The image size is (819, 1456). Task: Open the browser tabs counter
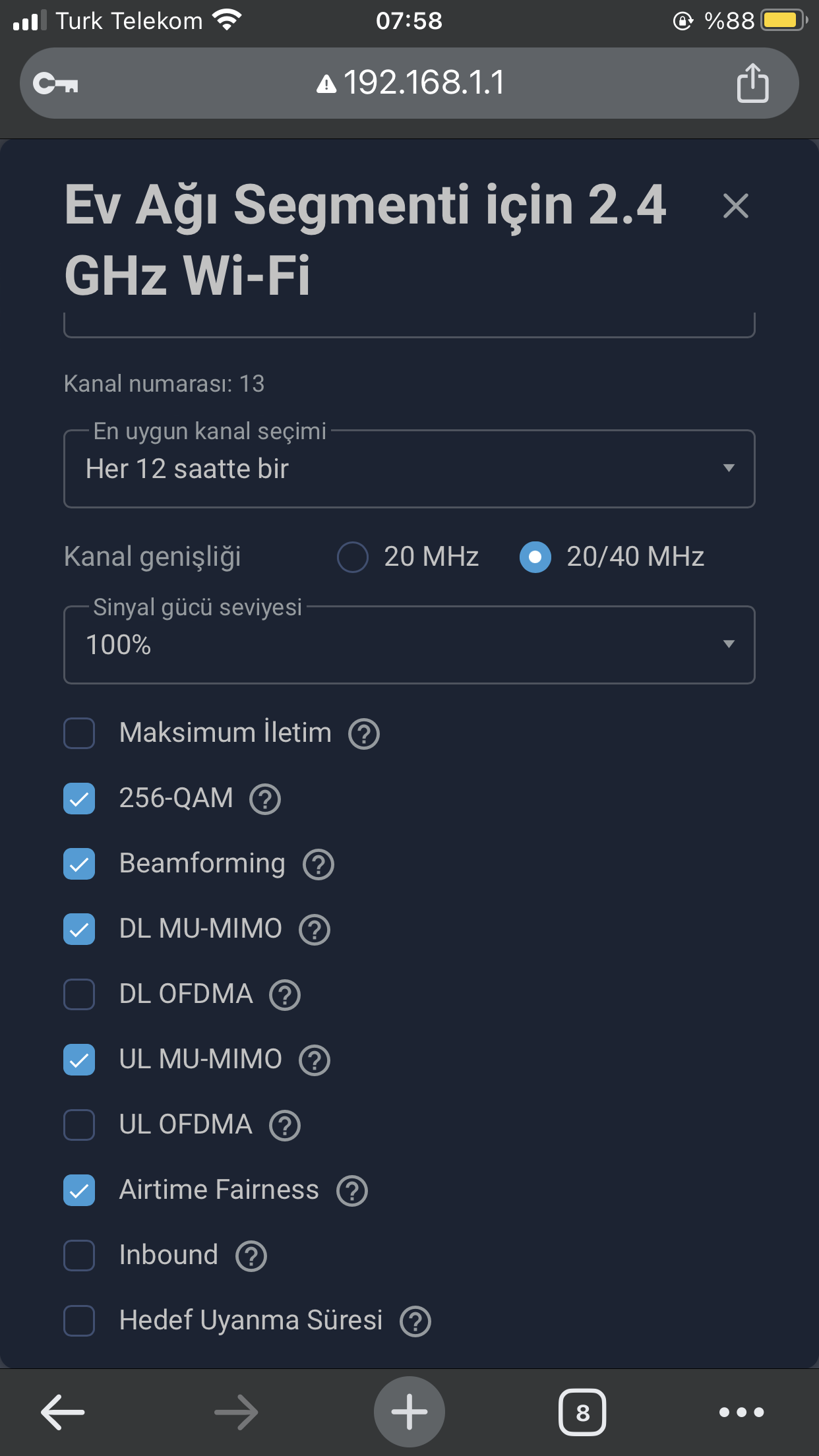582,1412
